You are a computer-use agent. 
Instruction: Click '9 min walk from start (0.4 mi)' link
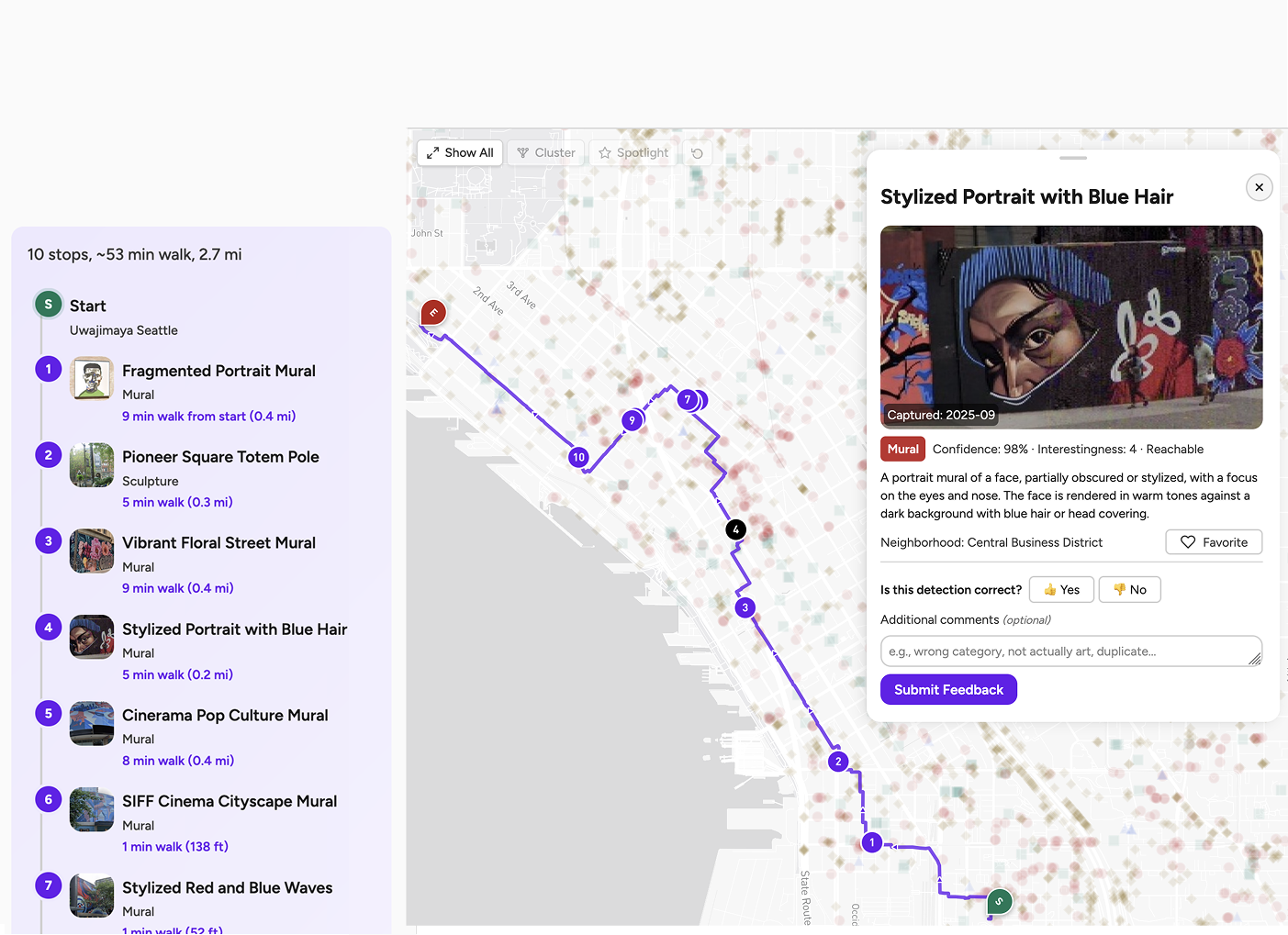208,417
